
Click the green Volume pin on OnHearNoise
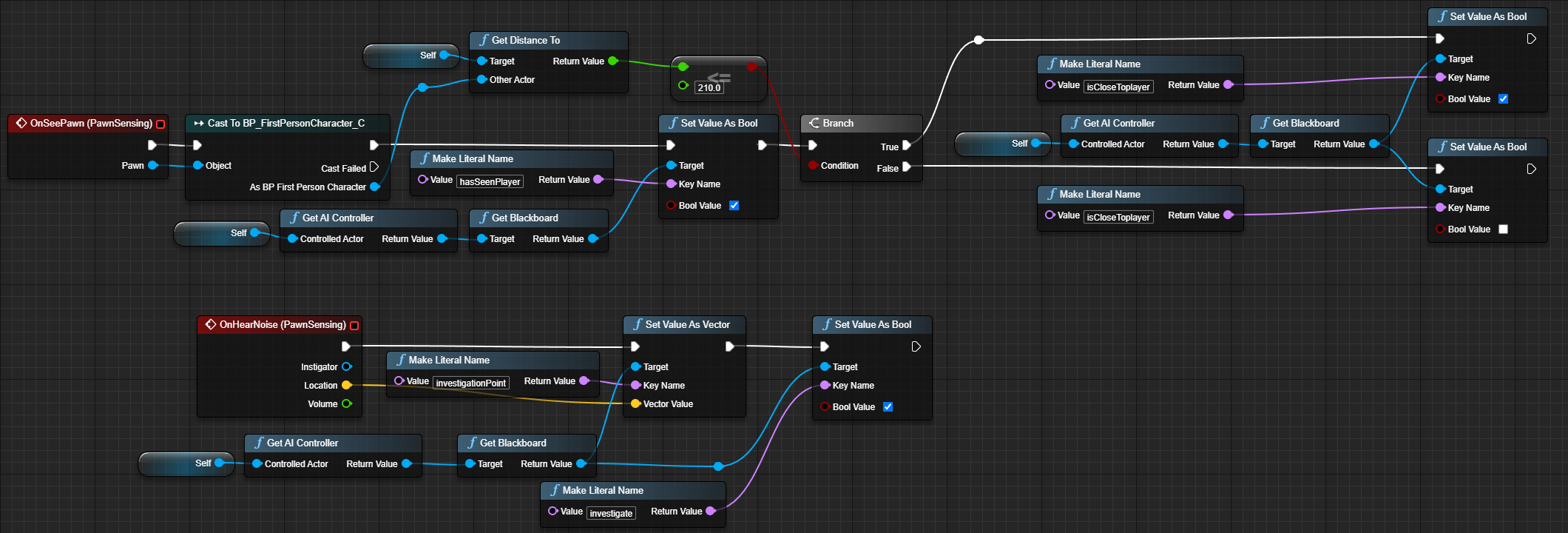(x=346, y=403)
